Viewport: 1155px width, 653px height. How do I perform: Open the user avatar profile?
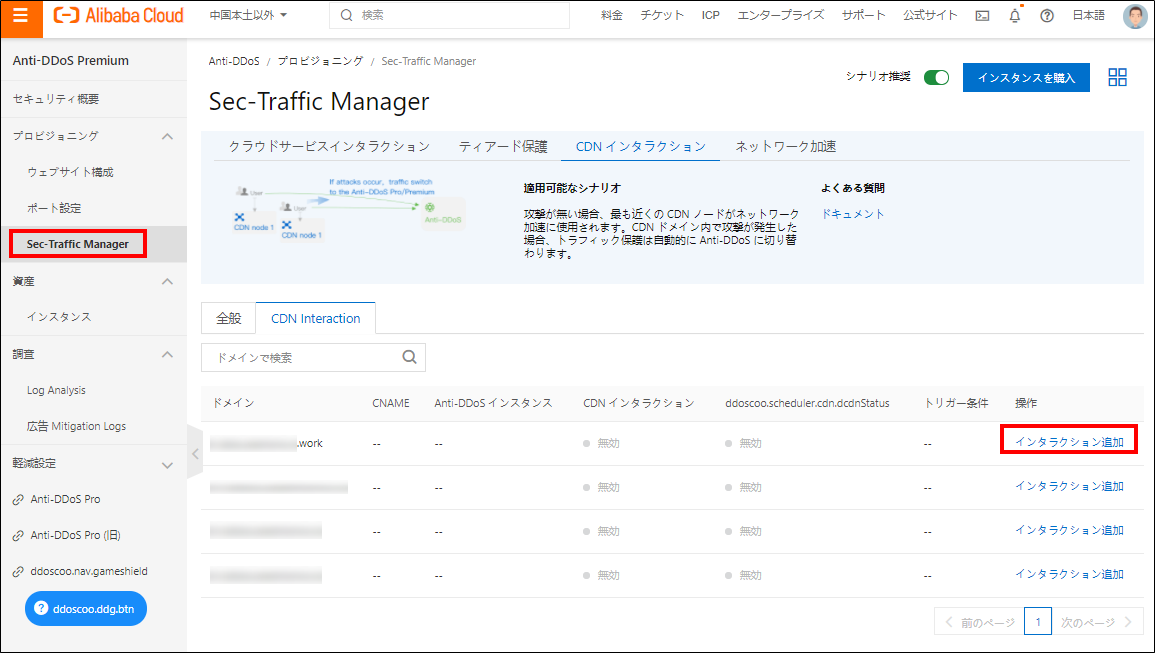point(1135,16)
